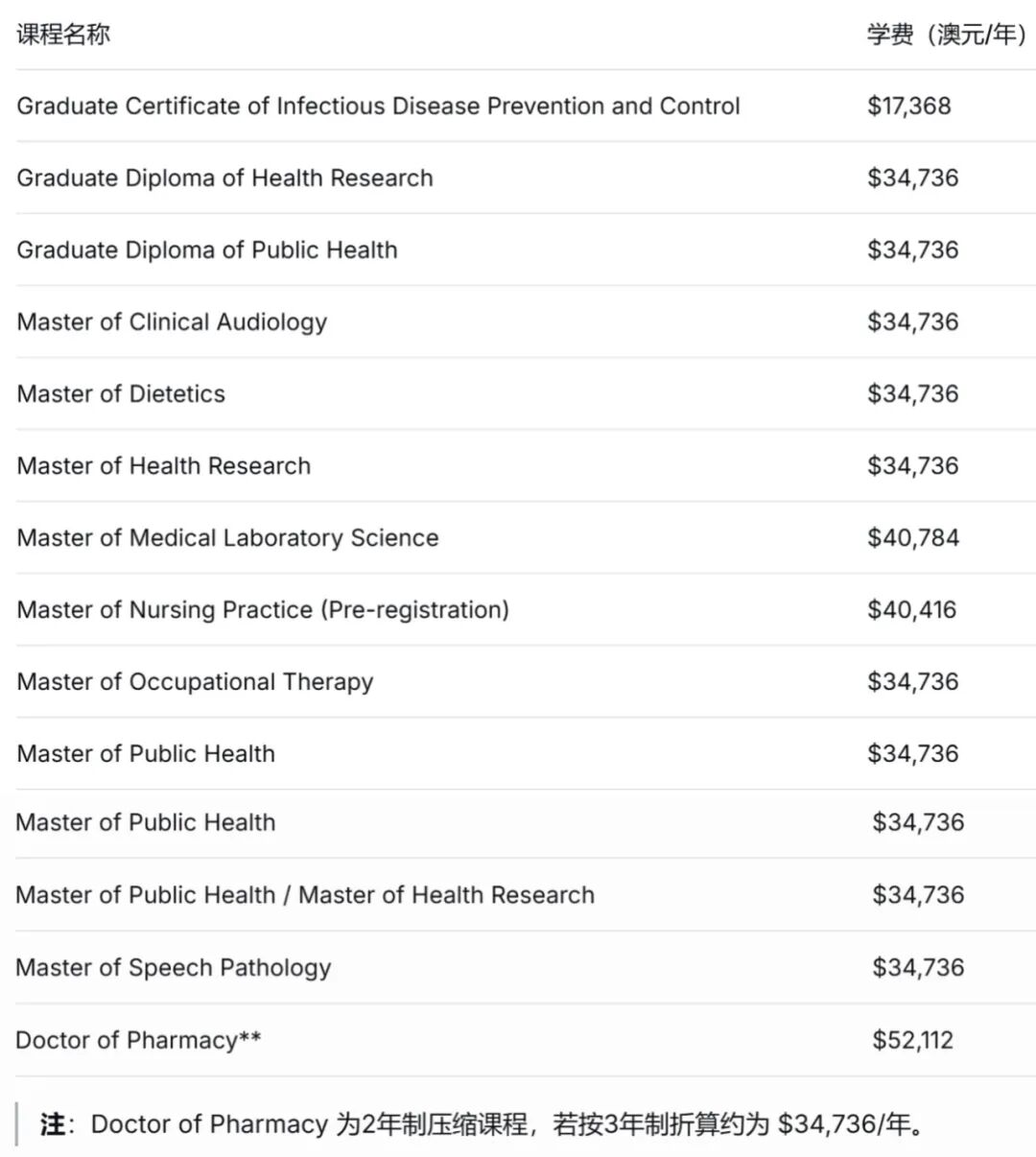Image resolution: width=1036 pixels, height=1157 pixels.
Task: Click the Master of Dietetics tuition fee
Action: (912, 393)
